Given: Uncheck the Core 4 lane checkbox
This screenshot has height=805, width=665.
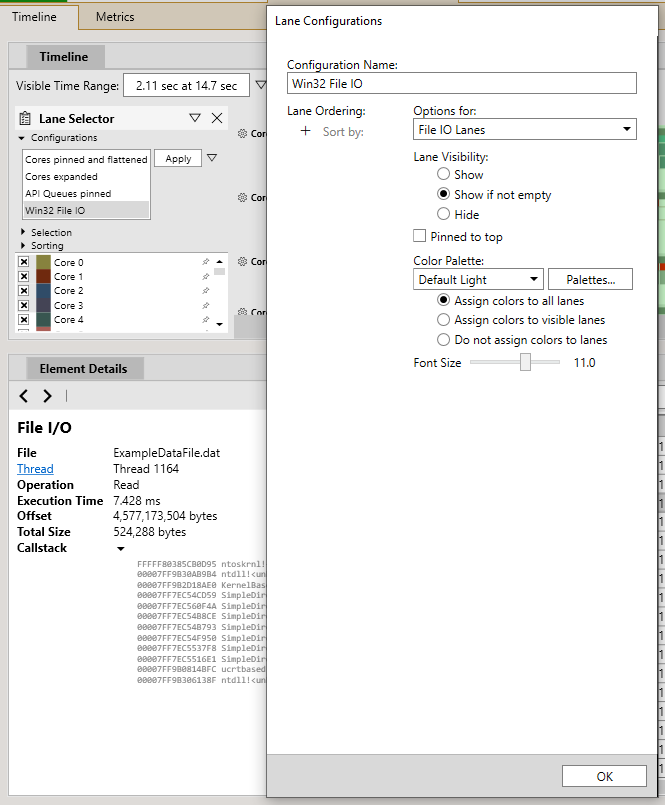Looking at the screenshot, I should point(24,319).
